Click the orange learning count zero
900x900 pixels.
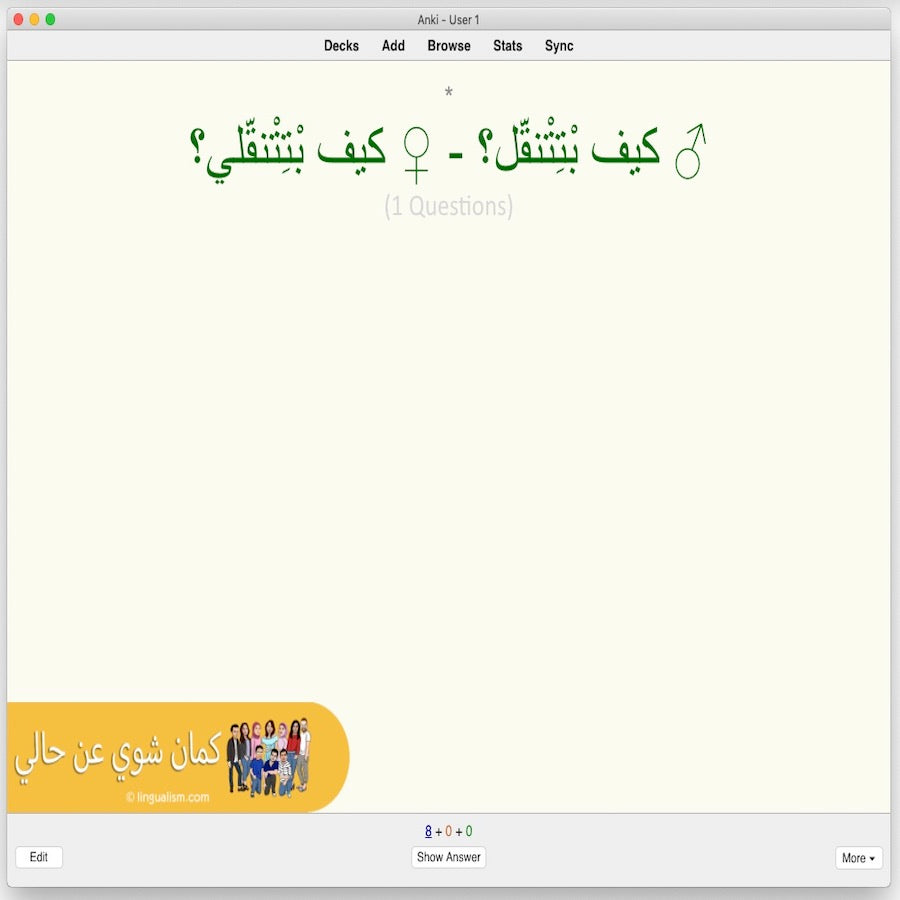point(446,830)
